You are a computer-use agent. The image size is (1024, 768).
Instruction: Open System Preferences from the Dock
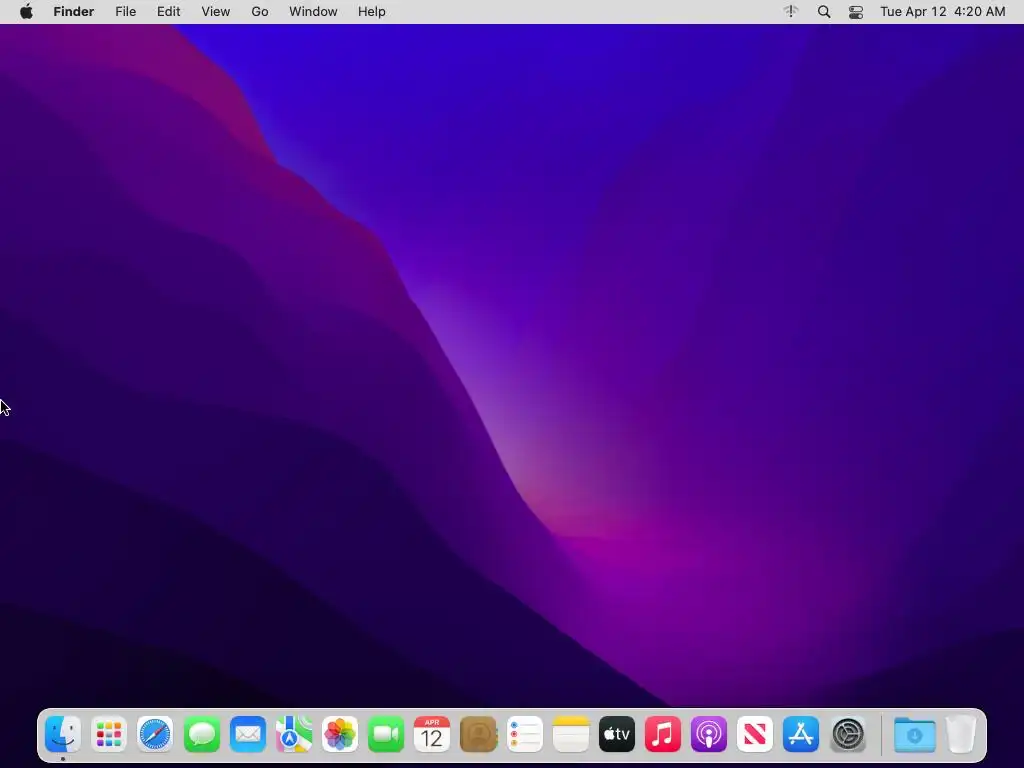click(x=848, y=735)
